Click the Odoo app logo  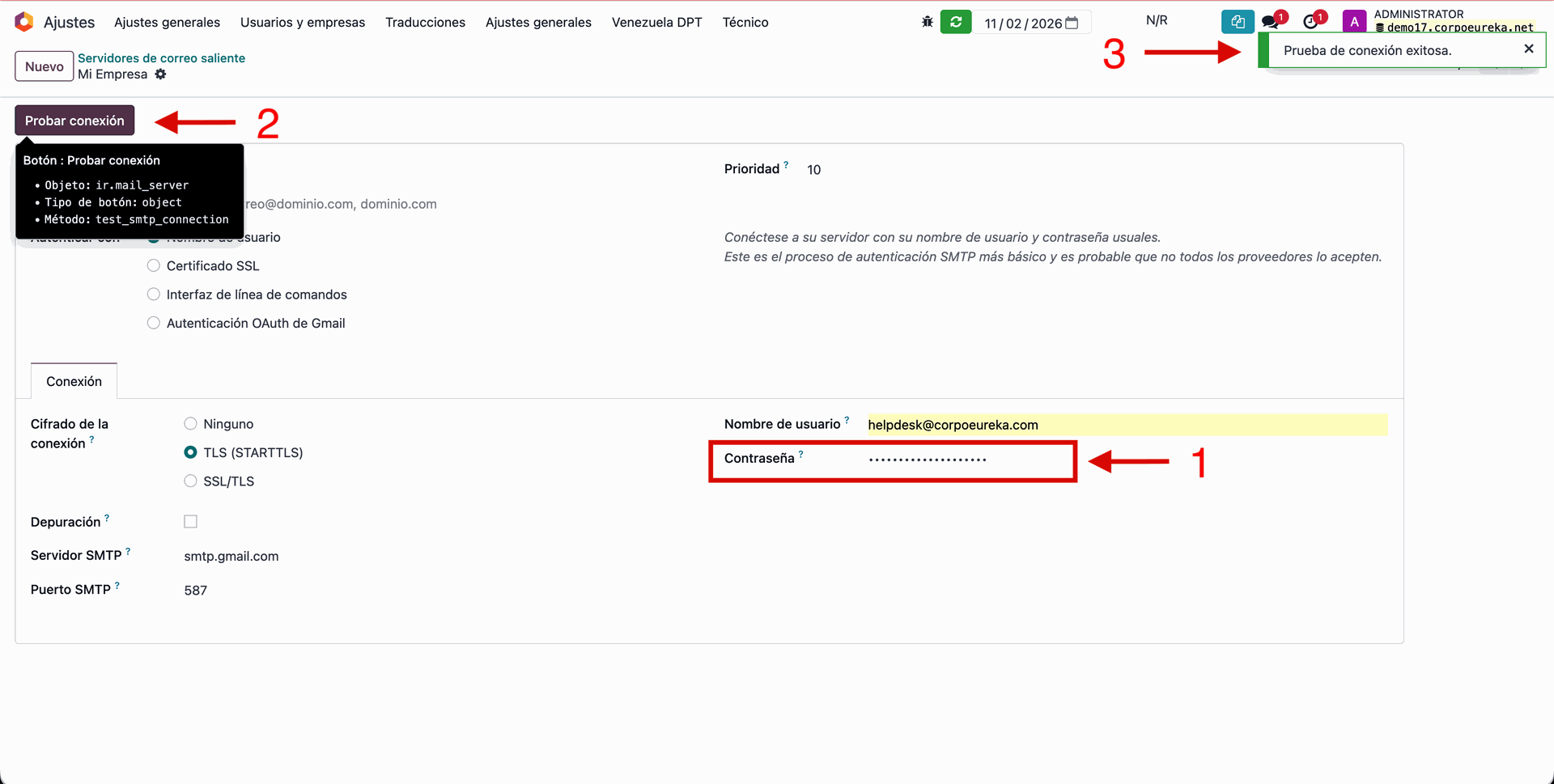click(x=24, y=22)
